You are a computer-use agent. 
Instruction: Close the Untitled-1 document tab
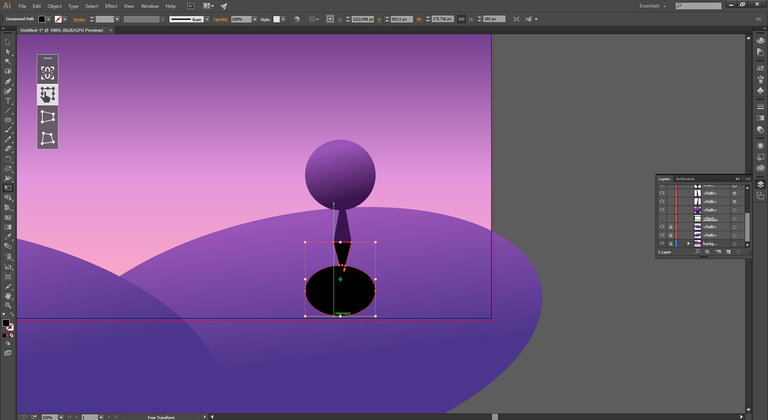tap(111, 30)
